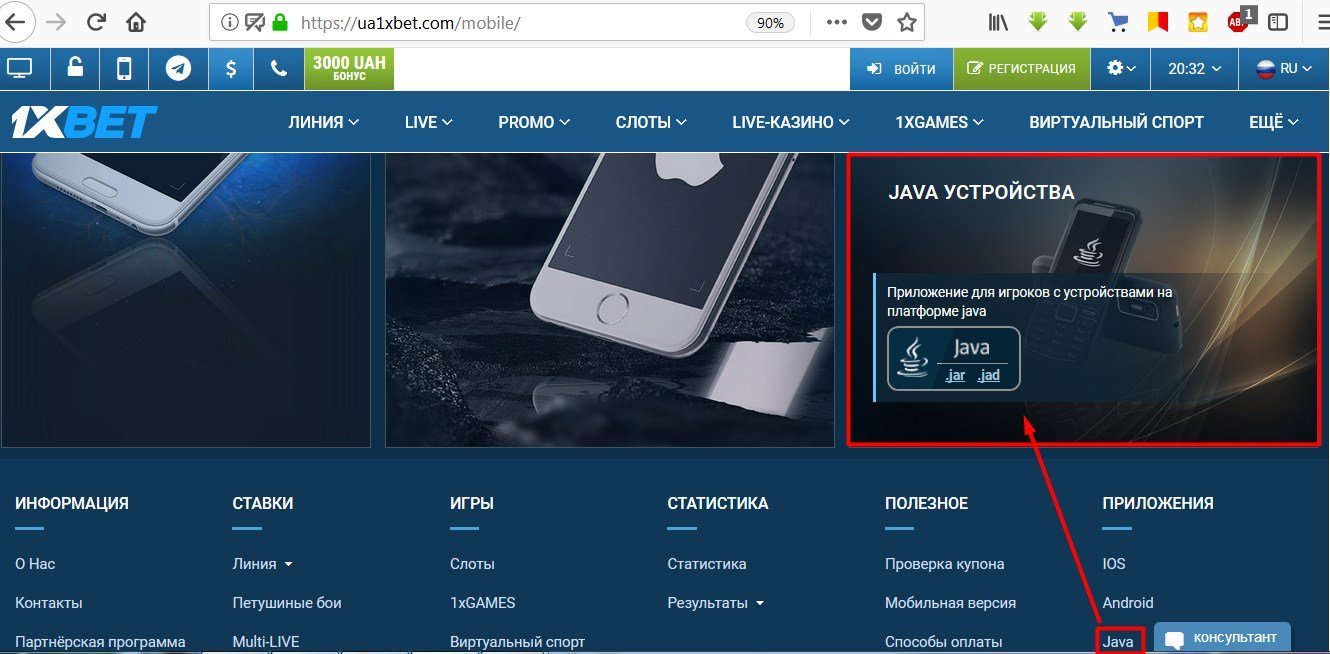
Task: Click the browser back arrow button
Action: click(14, 21)
